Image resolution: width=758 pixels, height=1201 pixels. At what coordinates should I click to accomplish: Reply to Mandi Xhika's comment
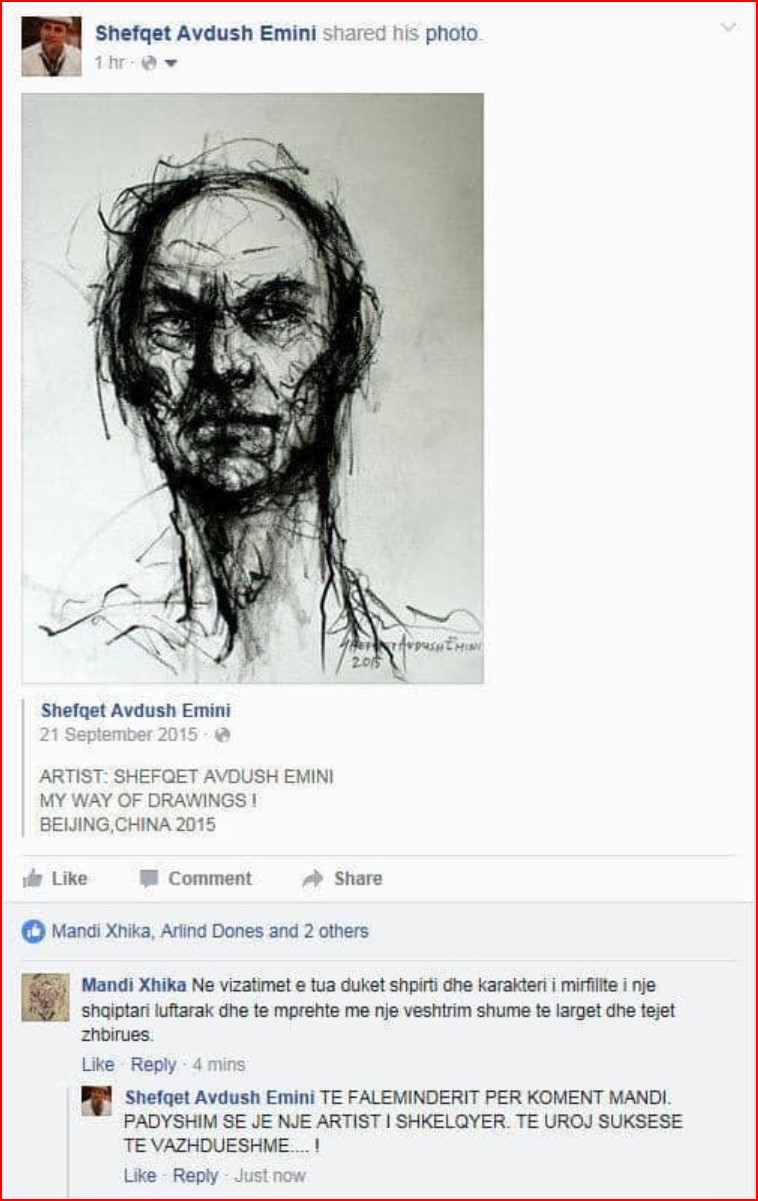pos(153,1064)
